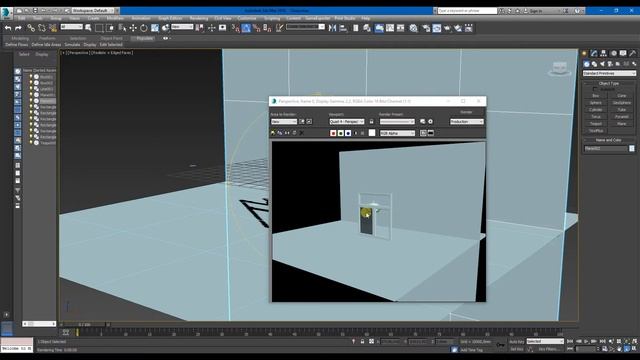Viewport: 640px width, 360px height.
Task: Click the Mirror tool icon
Action: 333,28
